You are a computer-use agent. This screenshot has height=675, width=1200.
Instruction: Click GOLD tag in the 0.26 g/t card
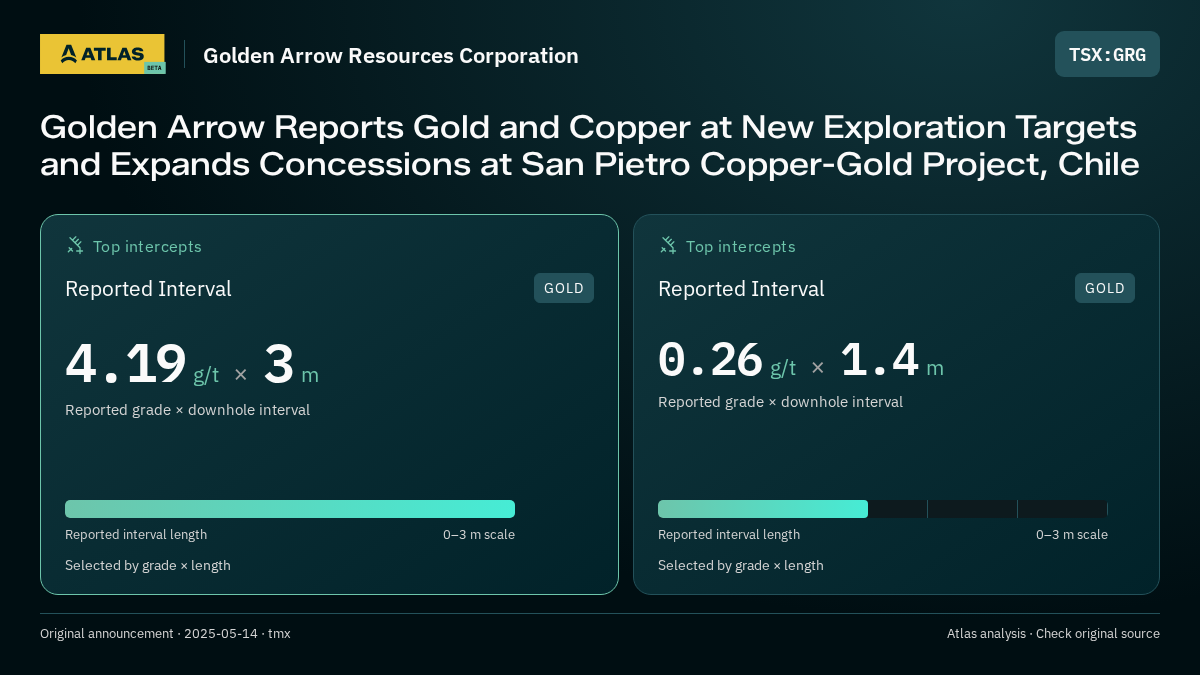[x=1105, y=288]
